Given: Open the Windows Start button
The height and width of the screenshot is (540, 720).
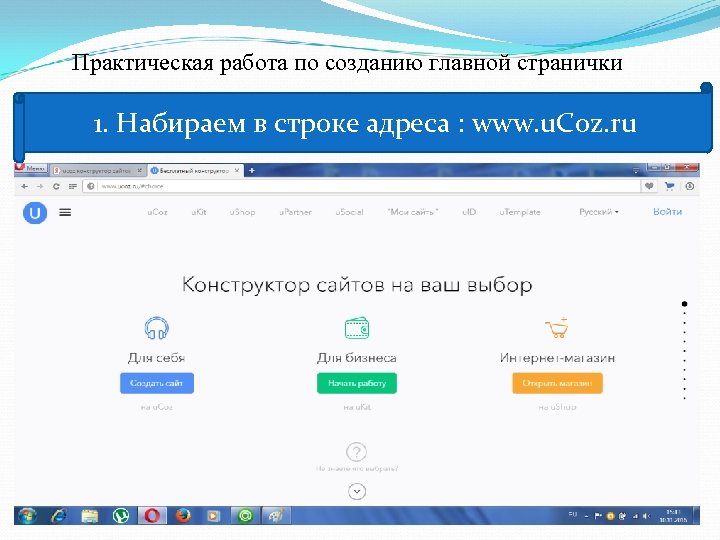Looking at the screenshot, I should (x=28, y=516).
